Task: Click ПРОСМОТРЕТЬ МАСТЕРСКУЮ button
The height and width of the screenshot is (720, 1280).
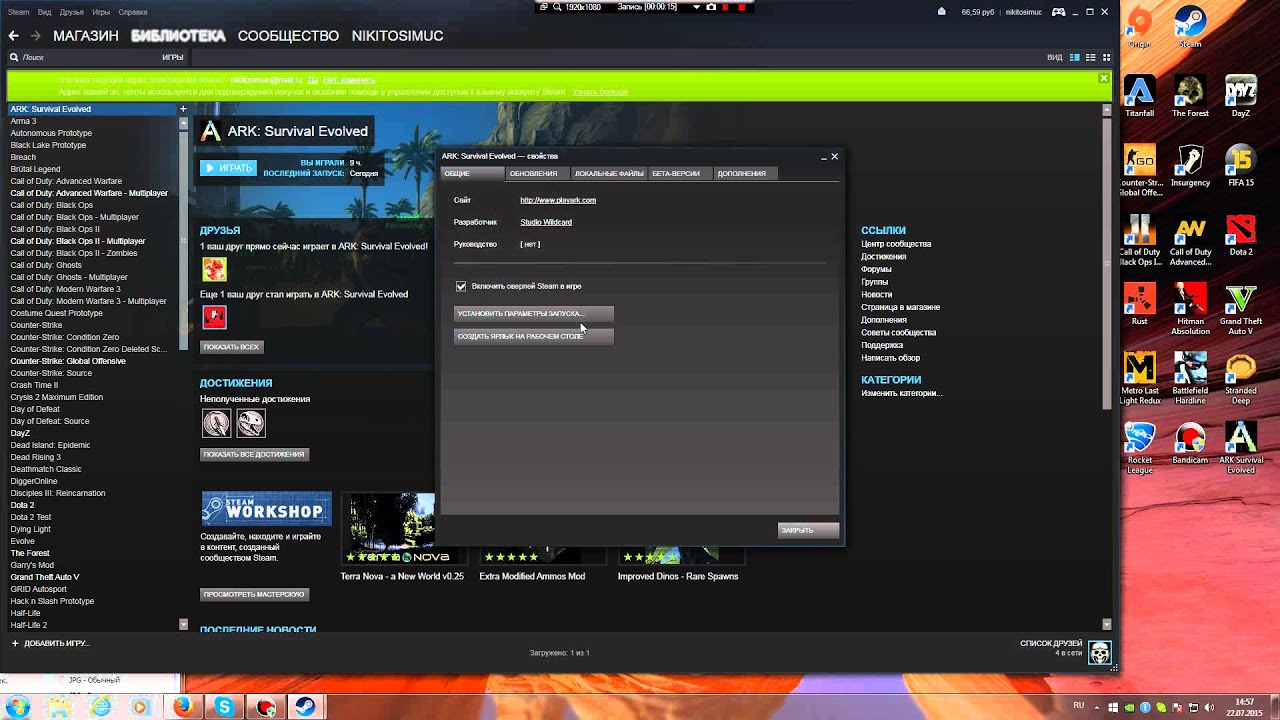Action: click(254, 594)
